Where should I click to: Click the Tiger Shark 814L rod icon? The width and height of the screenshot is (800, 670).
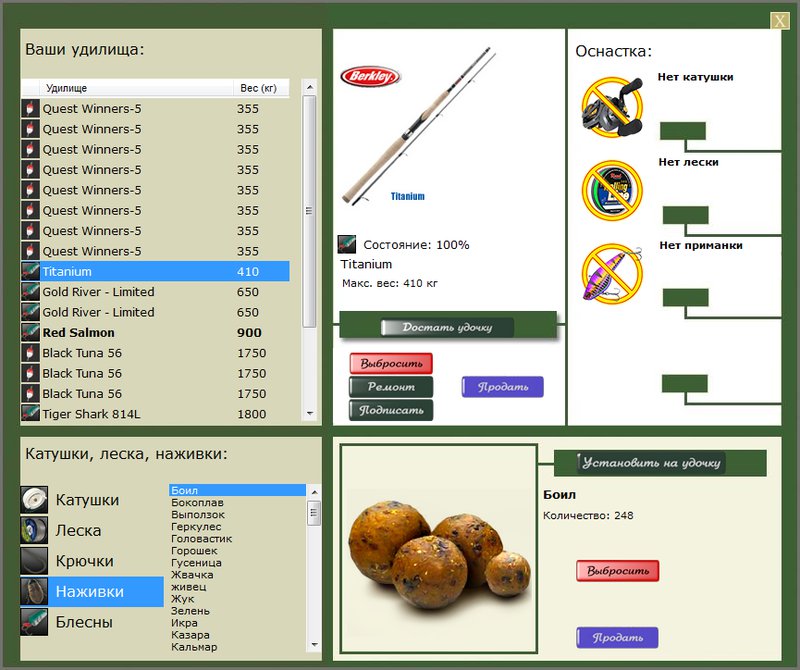coord(30,414)
